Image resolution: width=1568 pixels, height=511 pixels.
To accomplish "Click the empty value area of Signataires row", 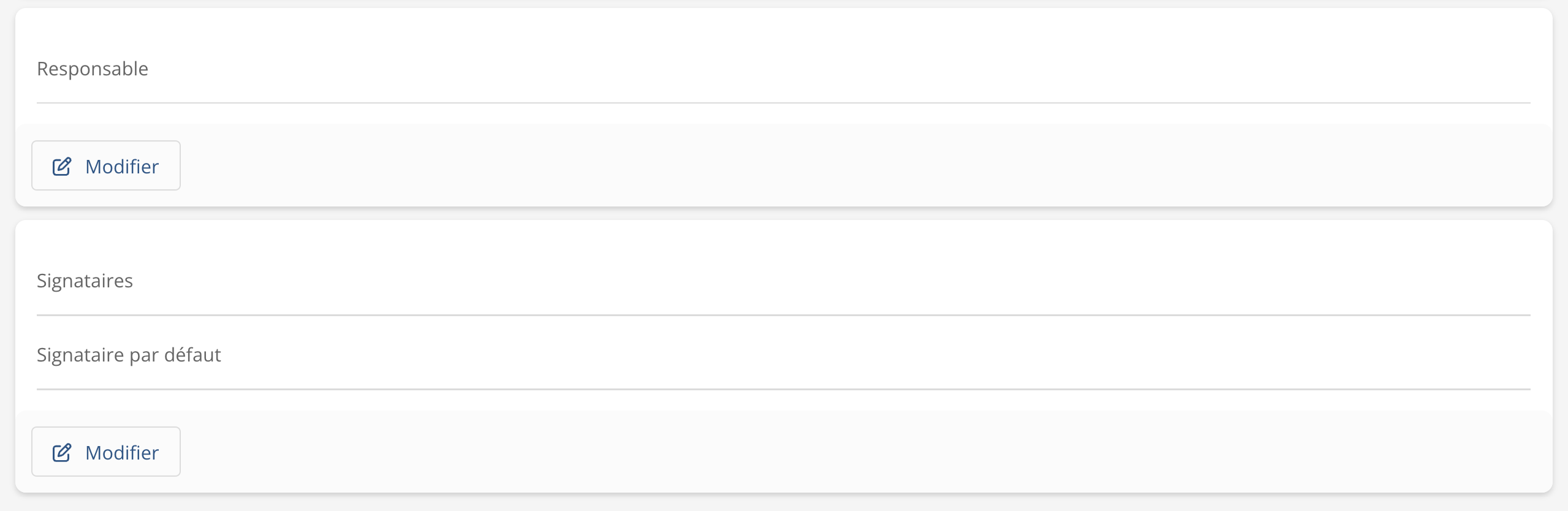I will click(x=858, y=281).
